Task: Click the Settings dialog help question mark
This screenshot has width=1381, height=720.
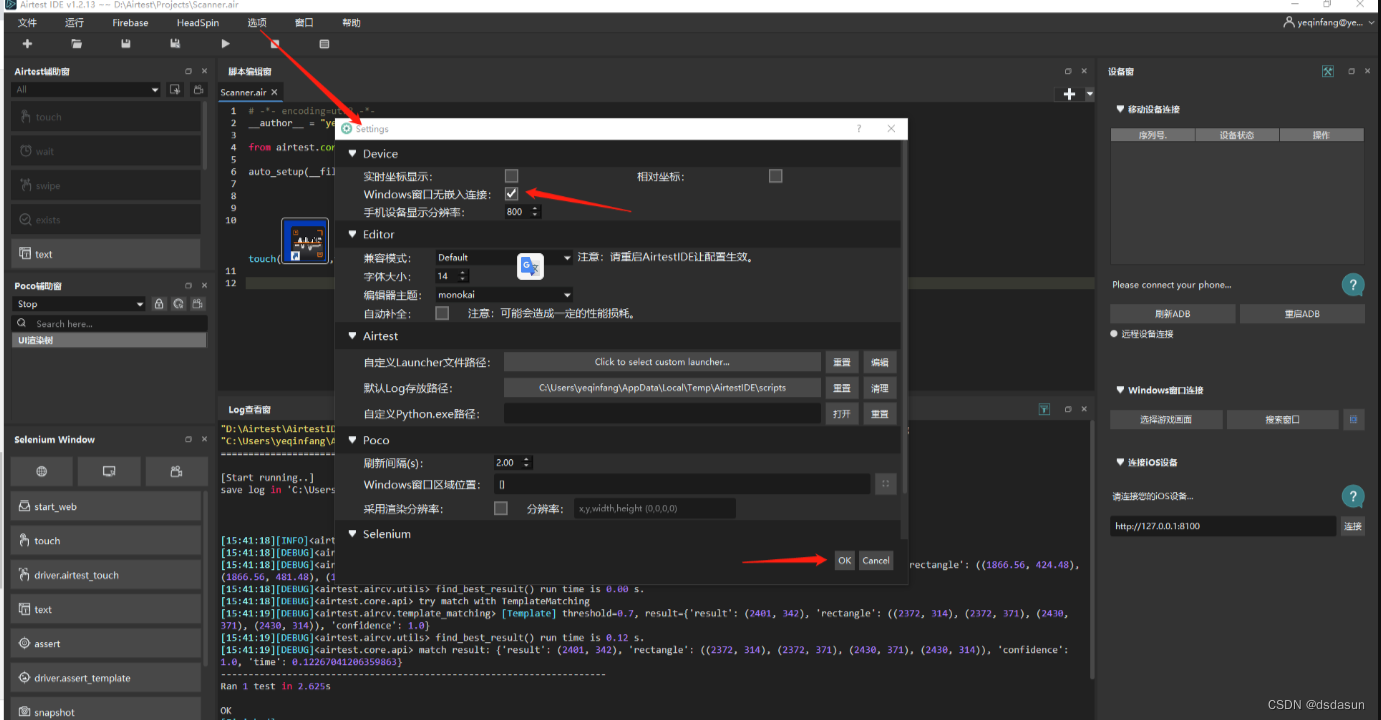Action: point(858,129)
